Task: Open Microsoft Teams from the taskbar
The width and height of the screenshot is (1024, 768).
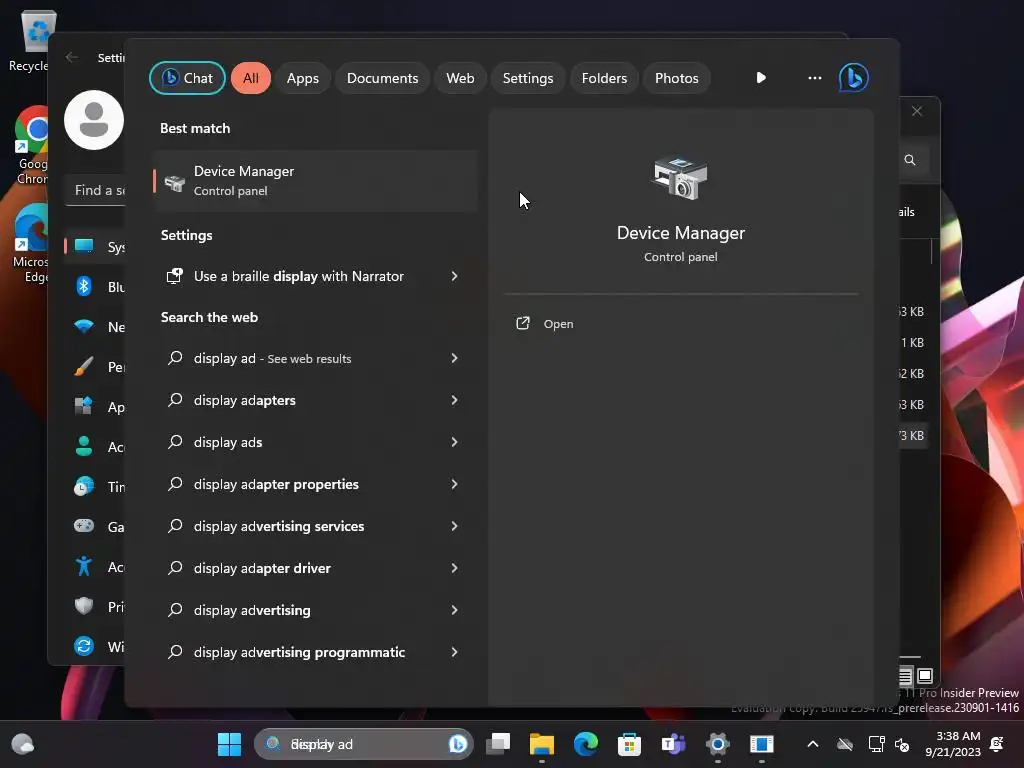Action: [x=673, y=744]
